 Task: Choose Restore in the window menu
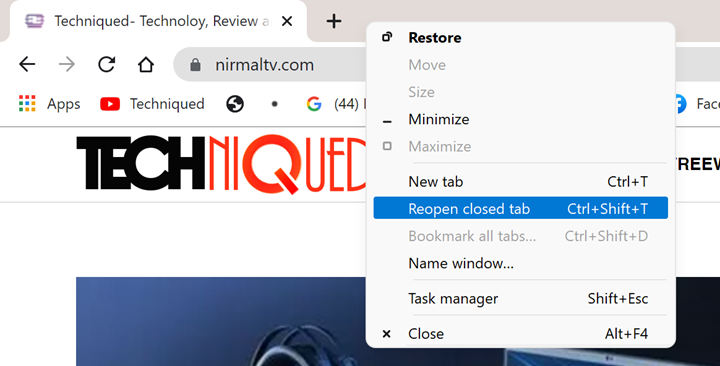[521, 38]
